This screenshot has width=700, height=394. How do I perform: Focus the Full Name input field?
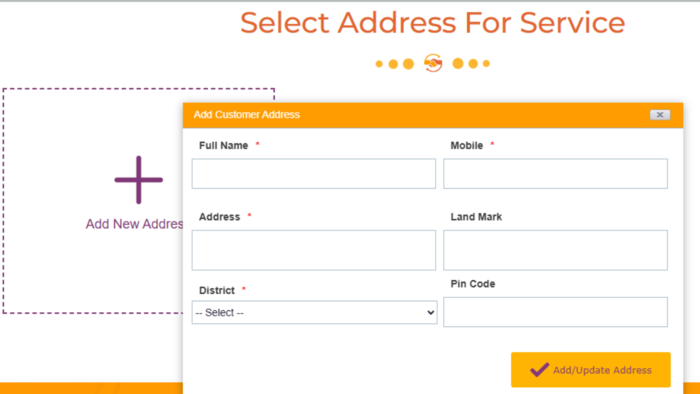314,174
